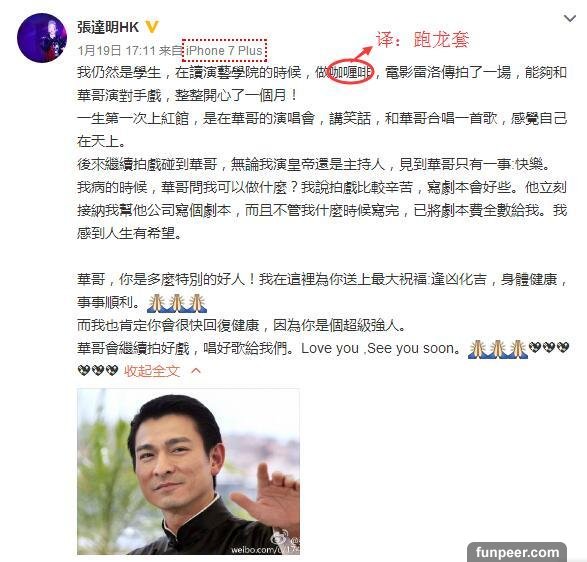Click the heart emojis at end of line
Image resolution: width=587 pixels, height=562 pixels.
tap(549, 348)
